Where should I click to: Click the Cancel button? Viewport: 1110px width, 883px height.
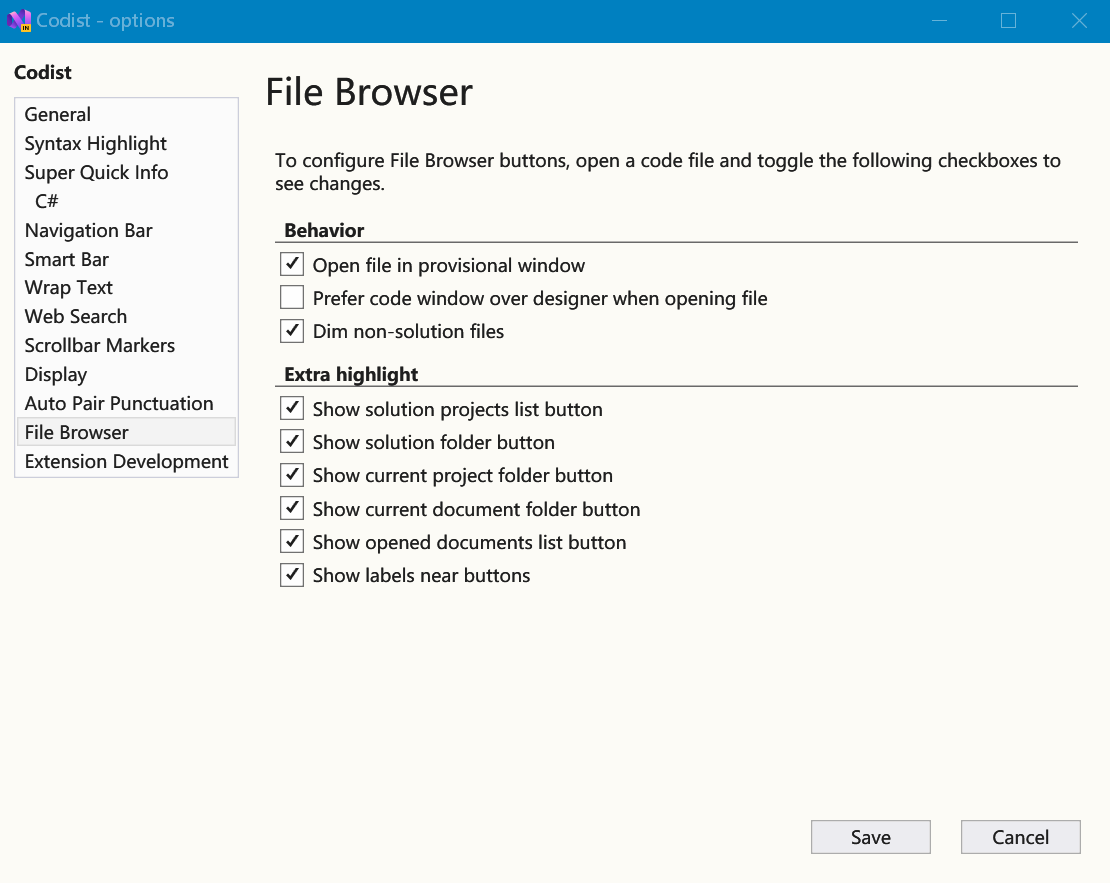[x=1020, y=837]
